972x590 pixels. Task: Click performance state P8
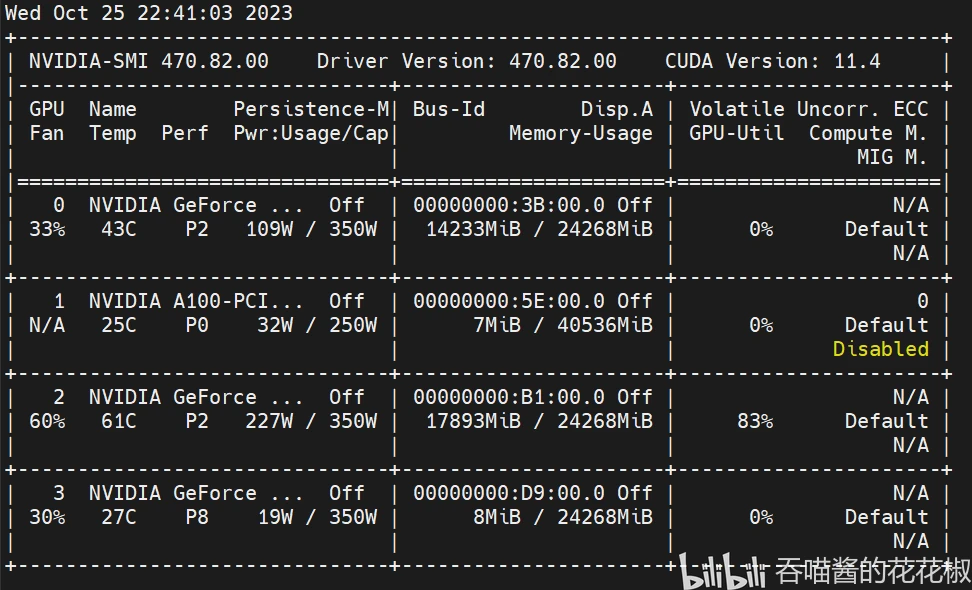(197, 517)
